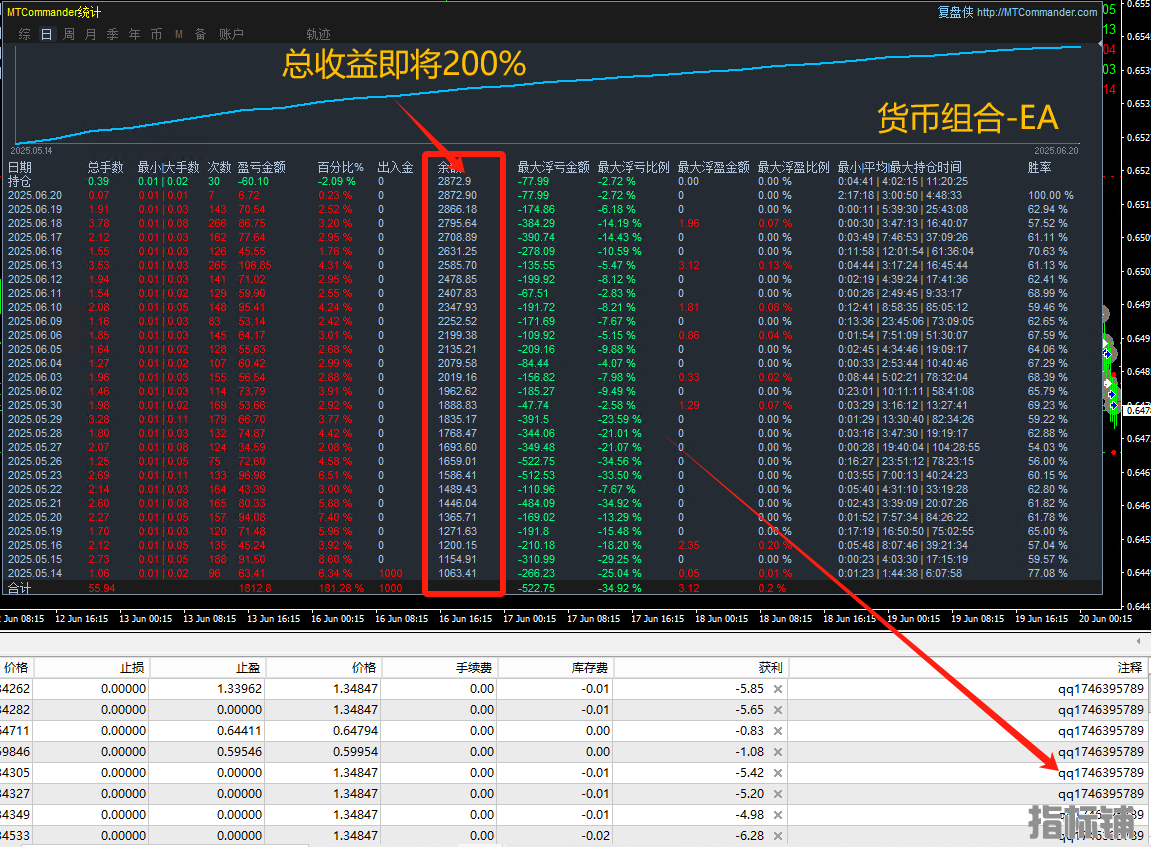Close the order showing profit -5.65
This screenshot has height=847, width=1151.
[777, 710]
